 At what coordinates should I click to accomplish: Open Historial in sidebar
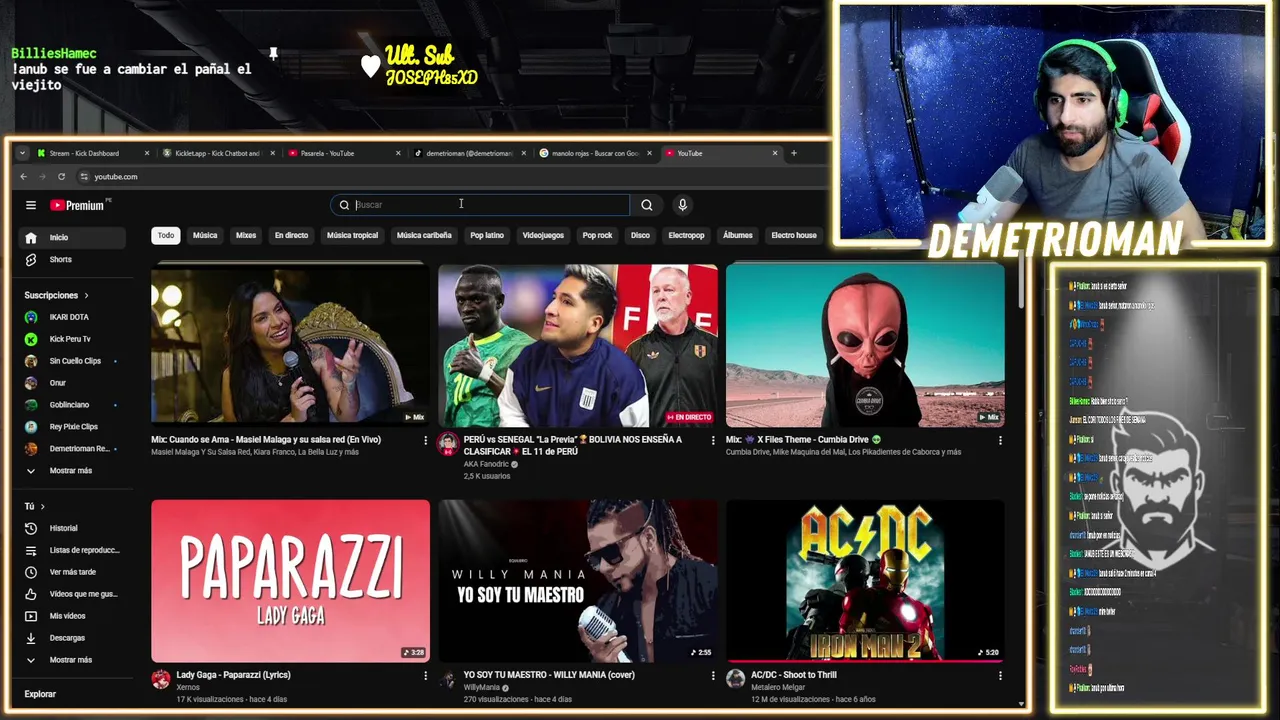click(71, 528)
